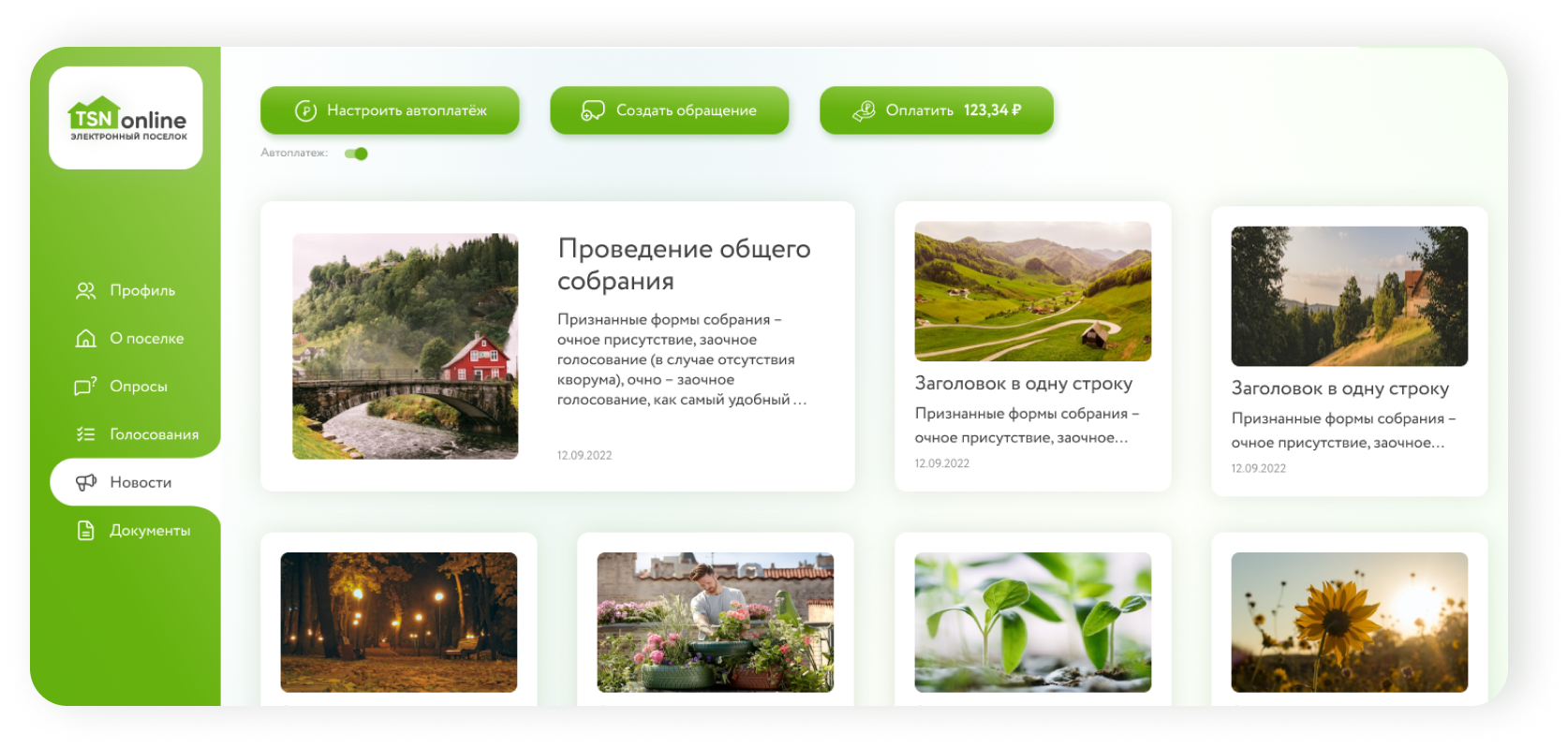Open the Документы section
Viewport: 1568px width, 749px height.
[x=150, y=531]
